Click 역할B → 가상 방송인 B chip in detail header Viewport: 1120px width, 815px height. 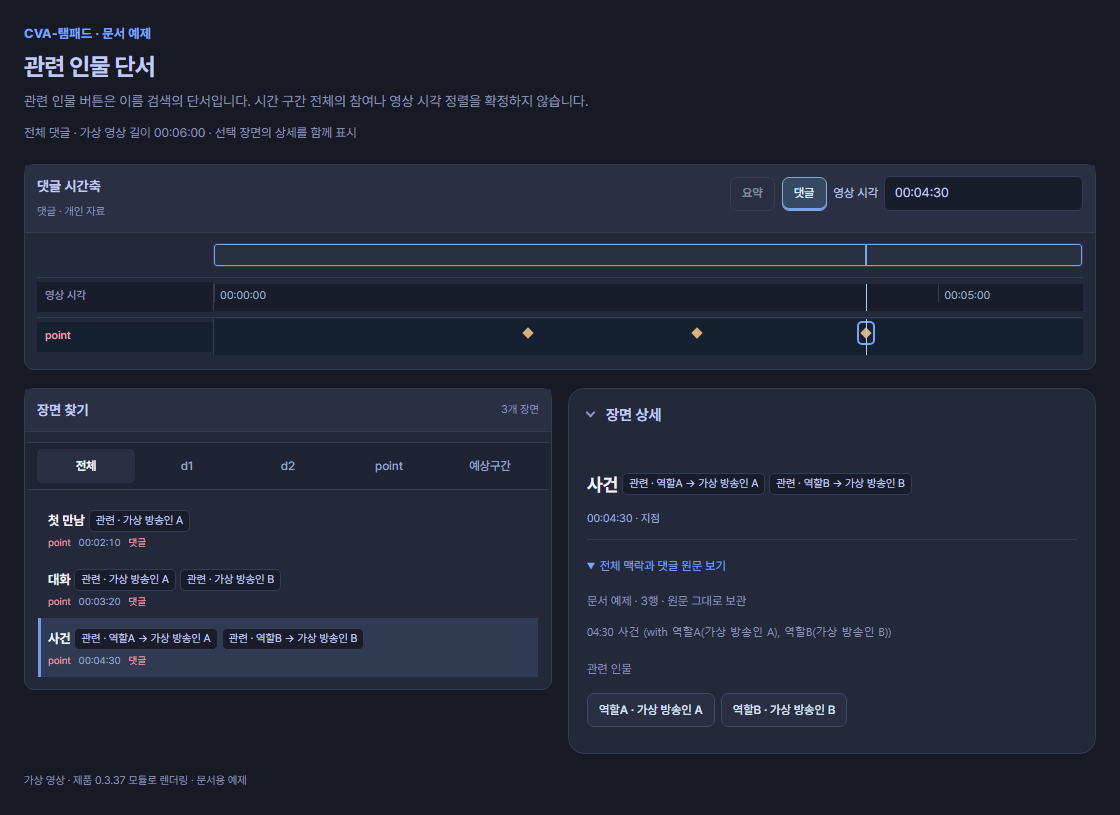click(840, 484)
